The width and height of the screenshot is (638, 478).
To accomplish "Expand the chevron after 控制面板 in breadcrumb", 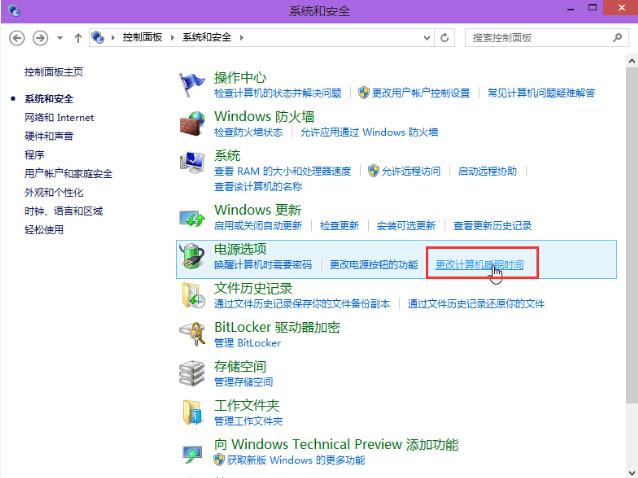I will click(175, 38).
